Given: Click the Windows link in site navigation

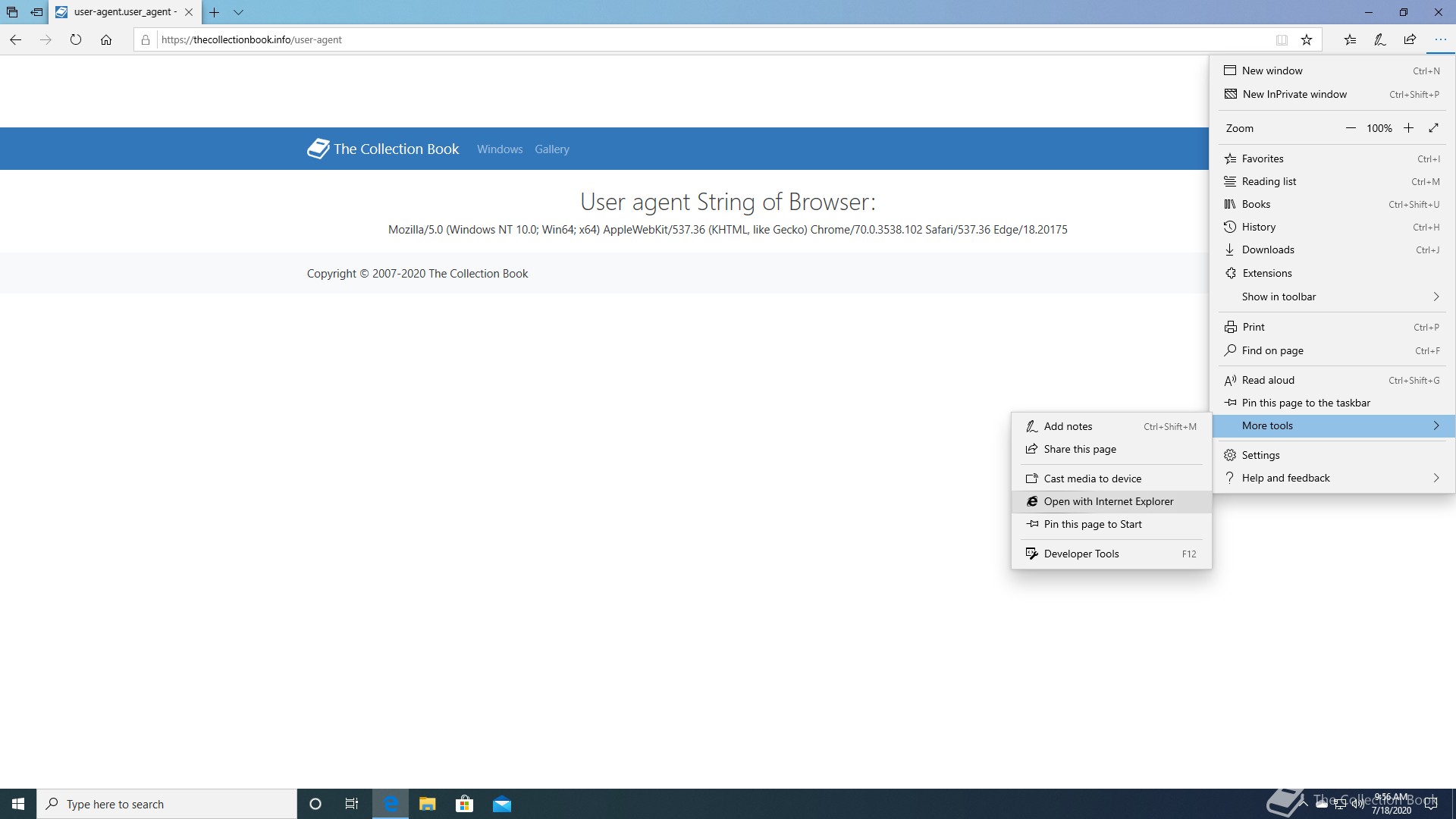Looking at the screenshot, I should coord(500,149).
